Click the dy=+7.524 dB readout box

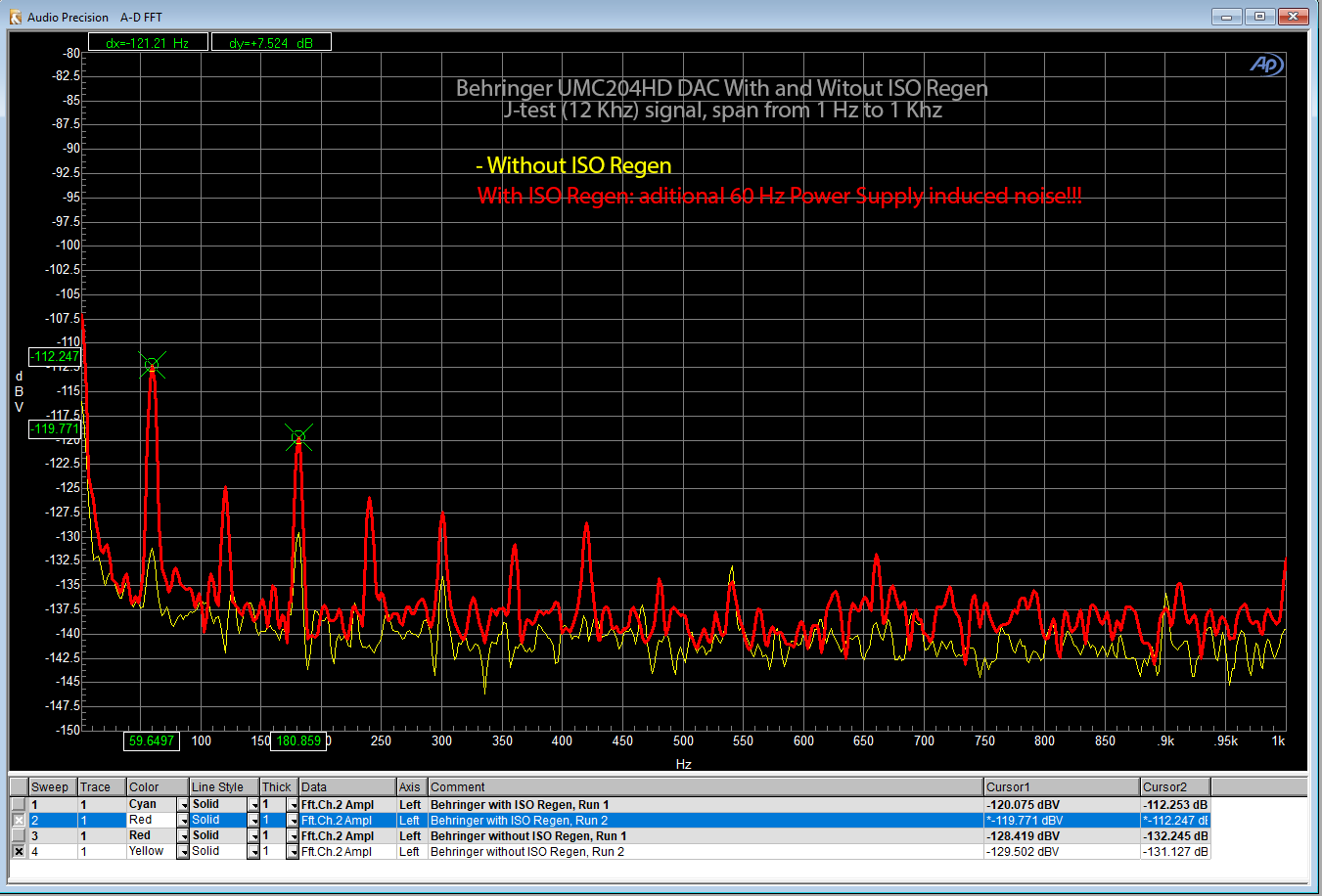click(271, 42)
